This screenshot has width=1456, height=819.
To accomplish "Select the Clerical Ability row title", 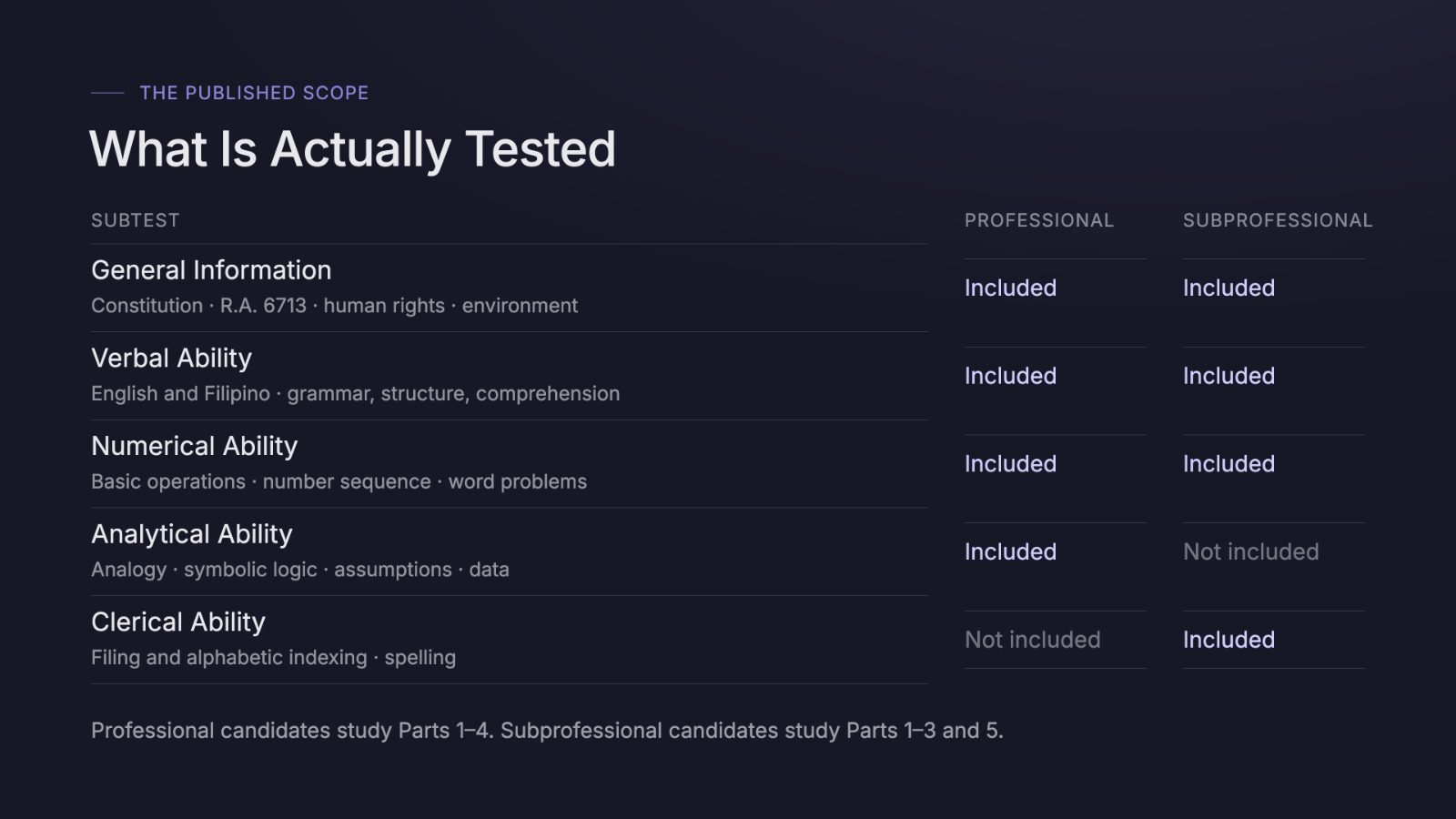I will [x=178, y=622].
